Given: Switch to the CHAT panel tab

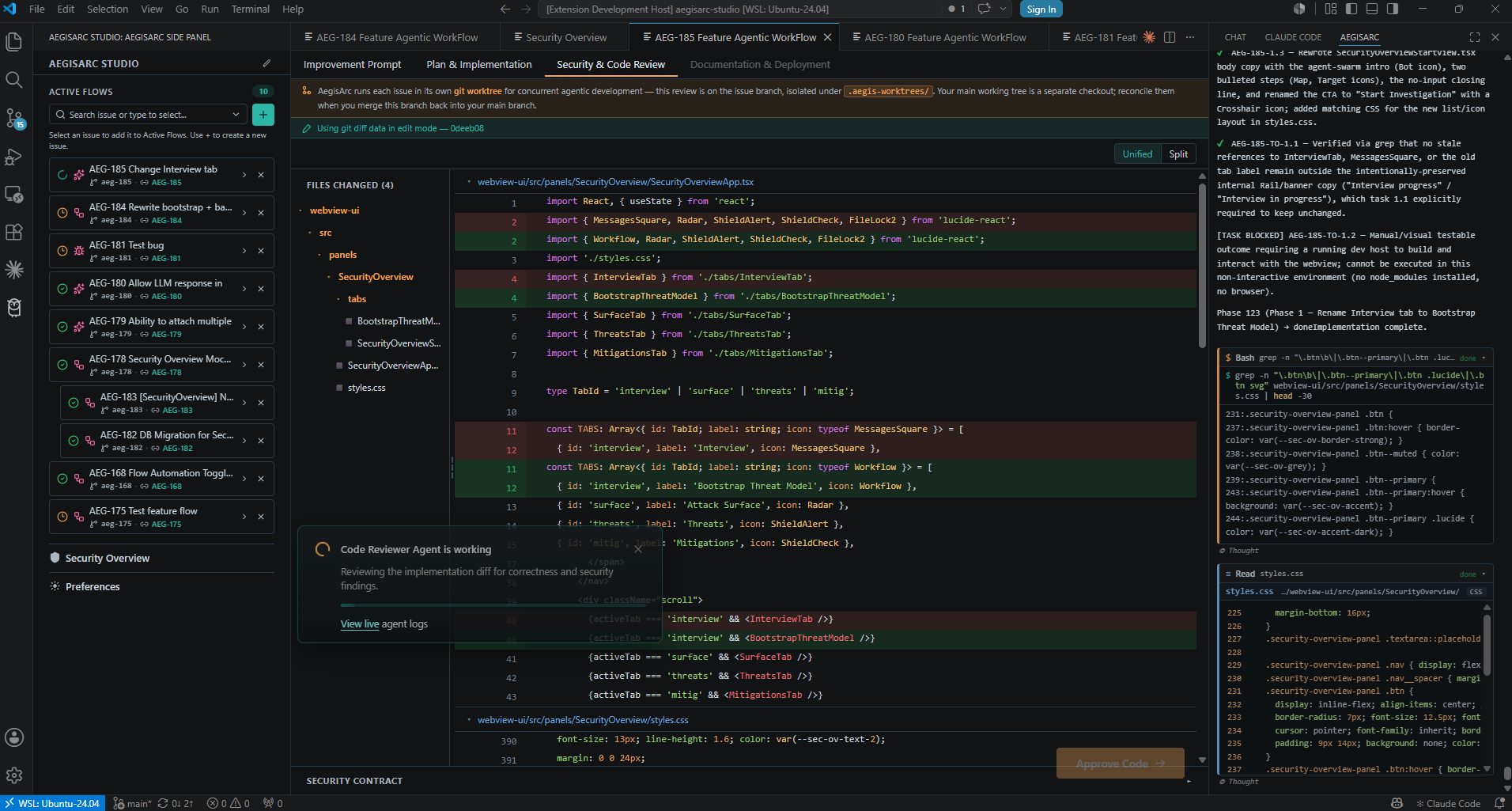Looking at the screenshot, I should [x=1235, y=37].
